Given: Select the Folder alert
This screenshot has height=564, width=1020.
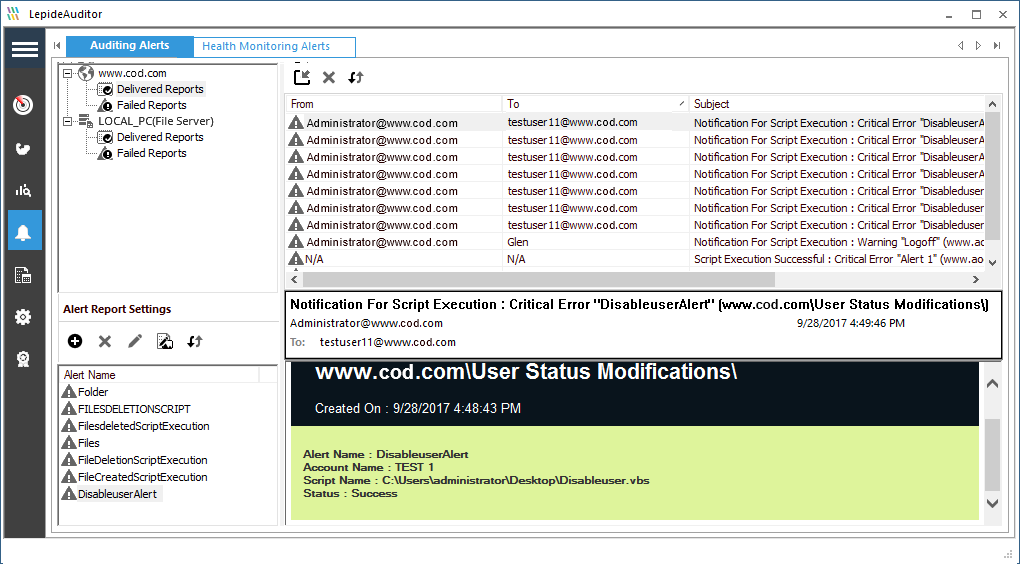Looking at the screenshot, I should click(x=93, y=392).
